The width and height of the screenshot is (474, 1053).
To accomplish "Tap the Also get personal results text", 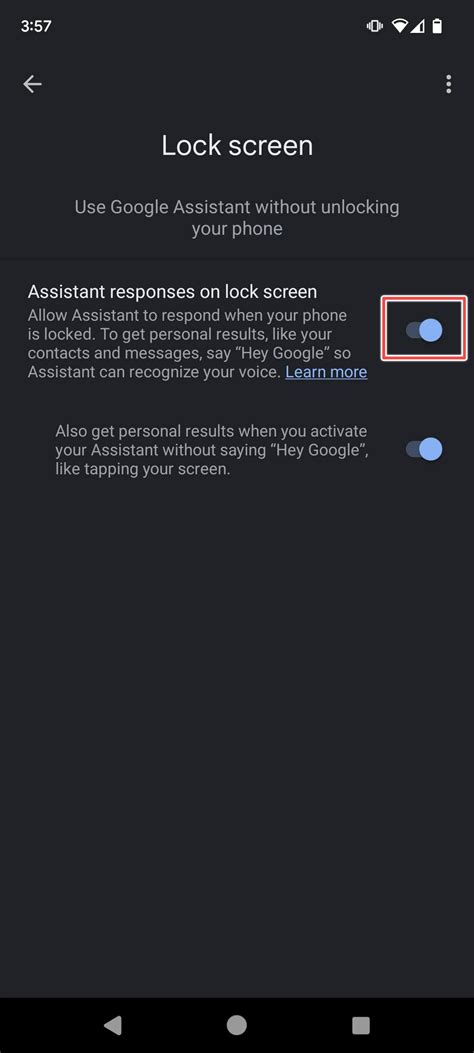I will (x=211, y=450).
